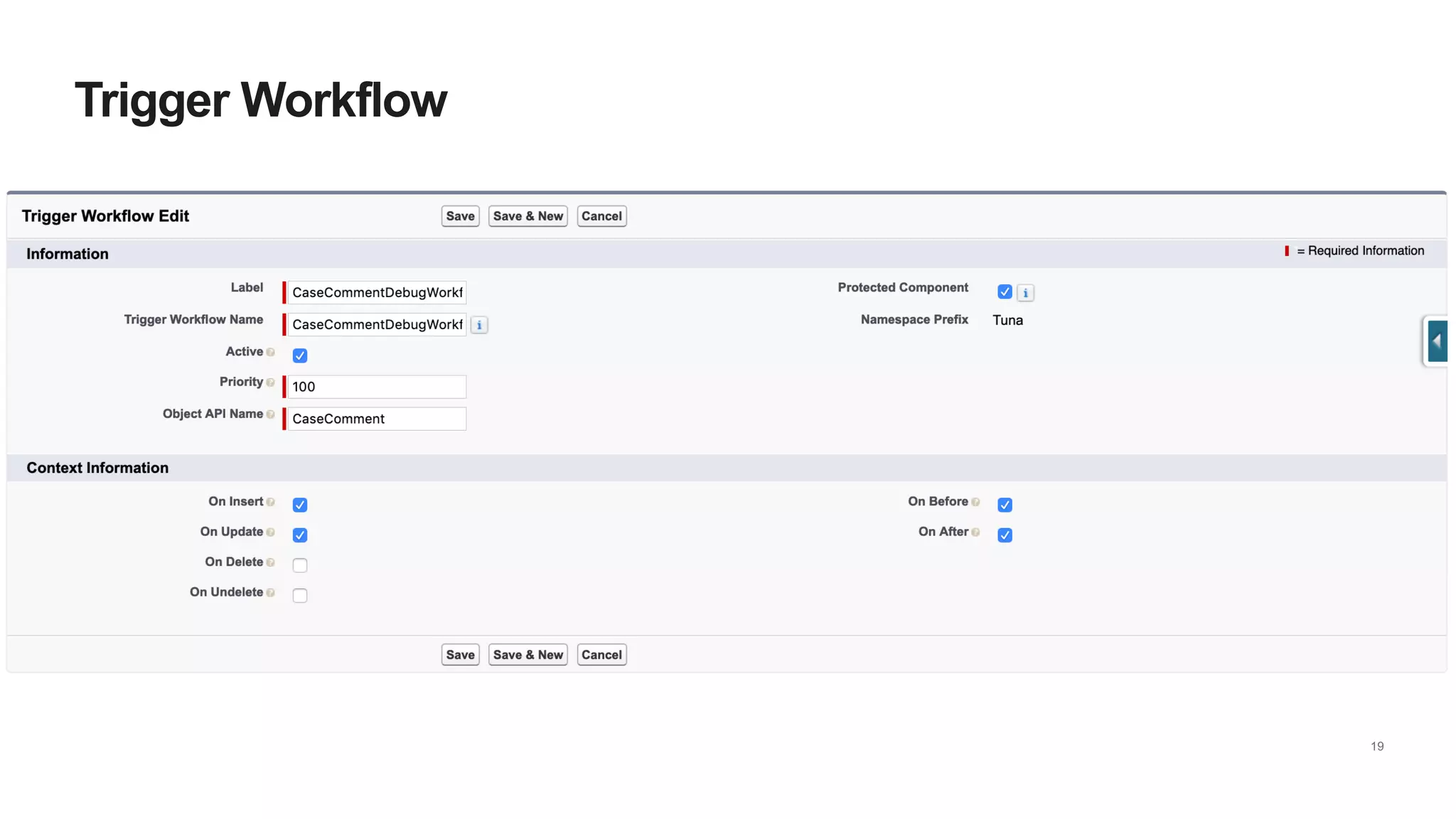Open the help icon next to On Undelete
Viewport: 1456px width, 819px height.
coord(270,592)
